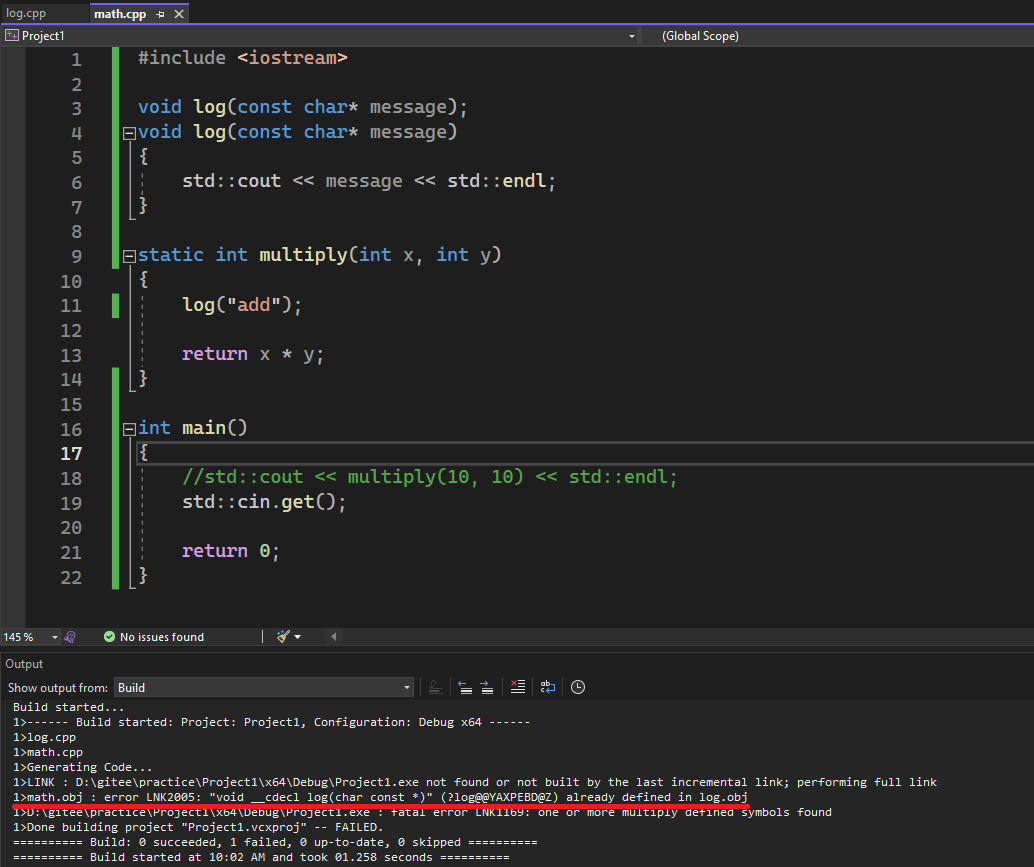Click the Done building project FAILED line
The width and height of the screenshot is (1034, 867).
(x=198, y=827)
